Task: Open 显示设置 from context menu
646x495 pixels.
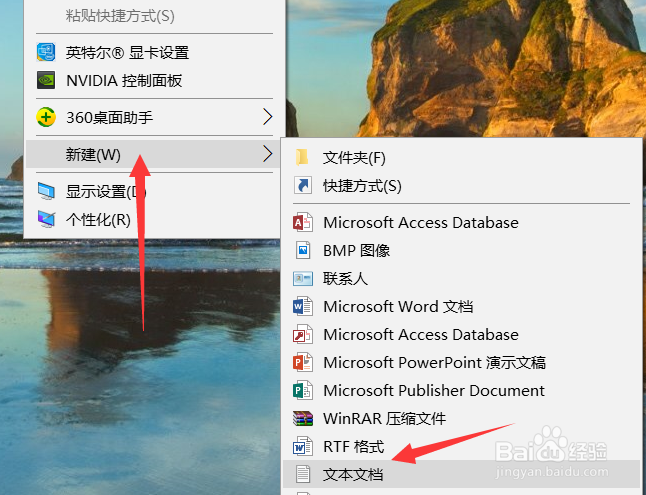Action: [154, 191]
